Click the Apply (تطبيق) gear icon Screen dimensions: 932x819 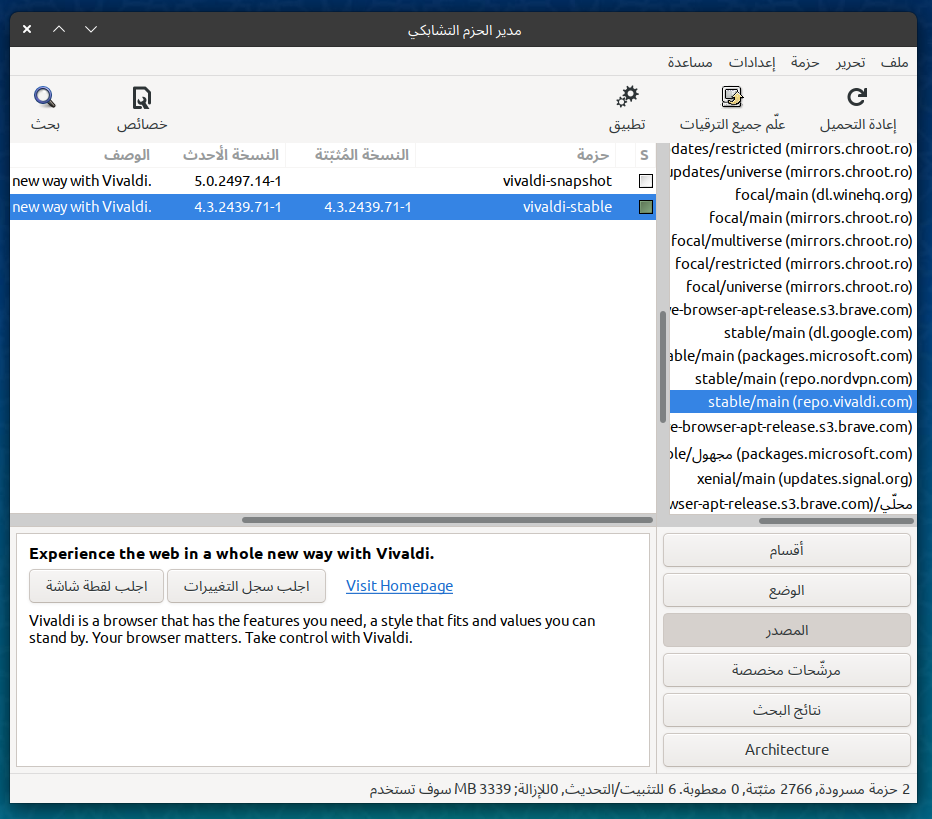tap(627, 98)
